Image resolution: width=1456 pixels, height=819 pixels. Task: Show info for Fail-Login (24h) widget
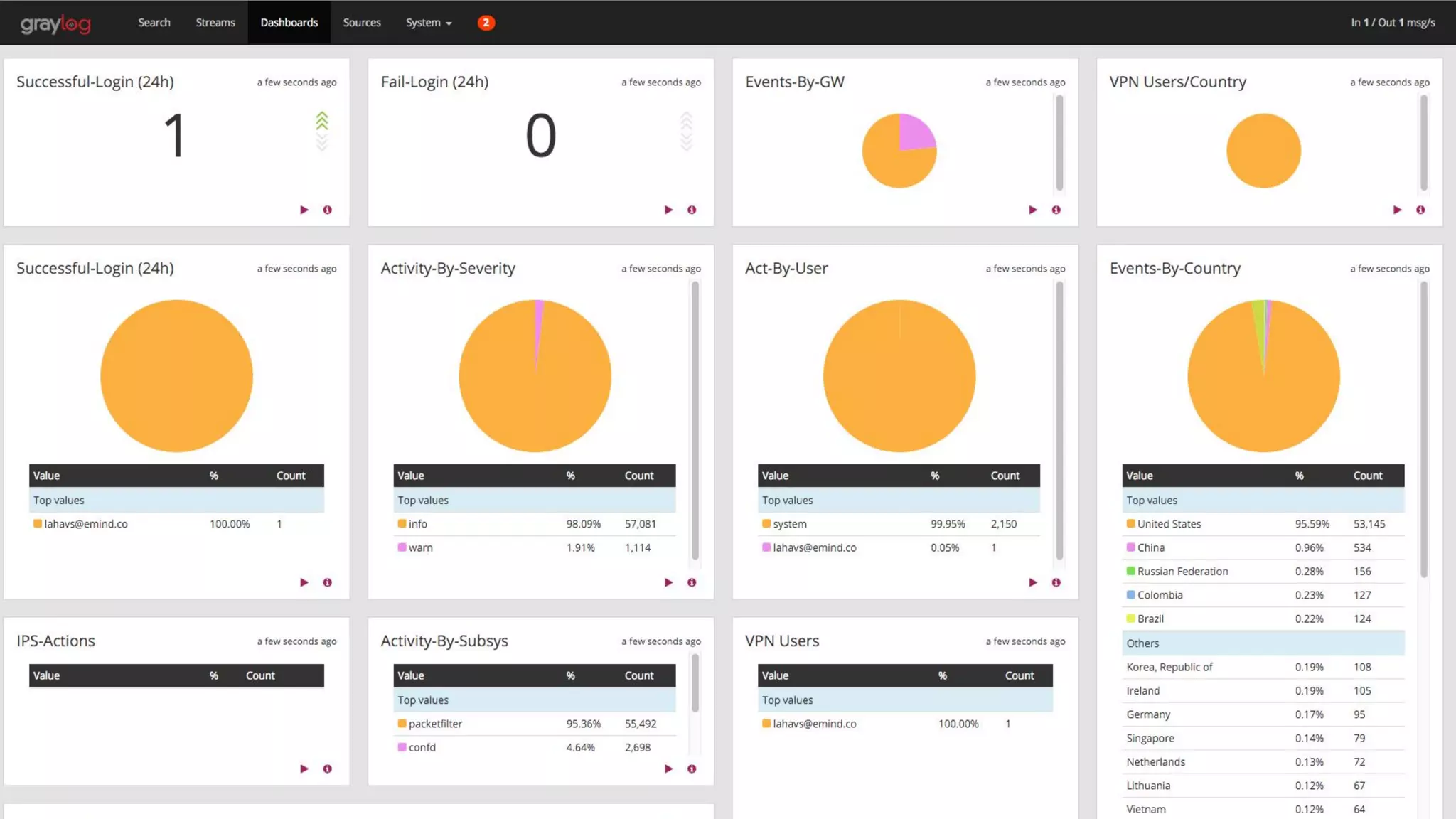point(692,210)
